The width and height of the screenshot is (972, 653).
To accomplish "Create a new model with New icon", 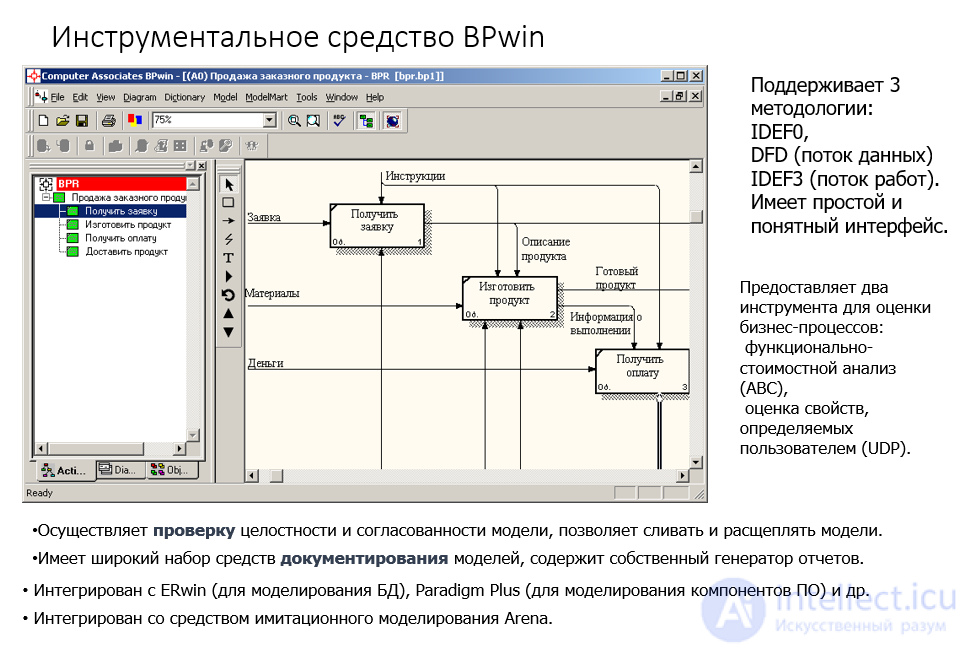I will click(x=43, y=120).
